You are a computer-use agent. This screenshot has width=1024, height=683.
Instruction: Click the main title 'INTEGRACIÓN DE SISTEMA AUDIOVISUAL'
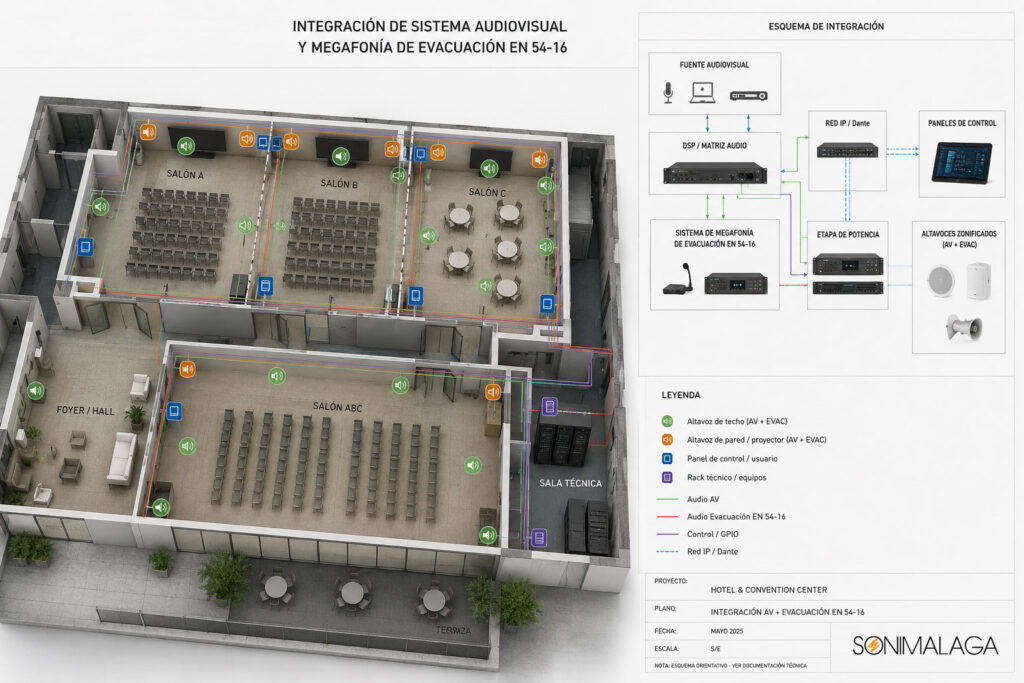pos(429,26)
